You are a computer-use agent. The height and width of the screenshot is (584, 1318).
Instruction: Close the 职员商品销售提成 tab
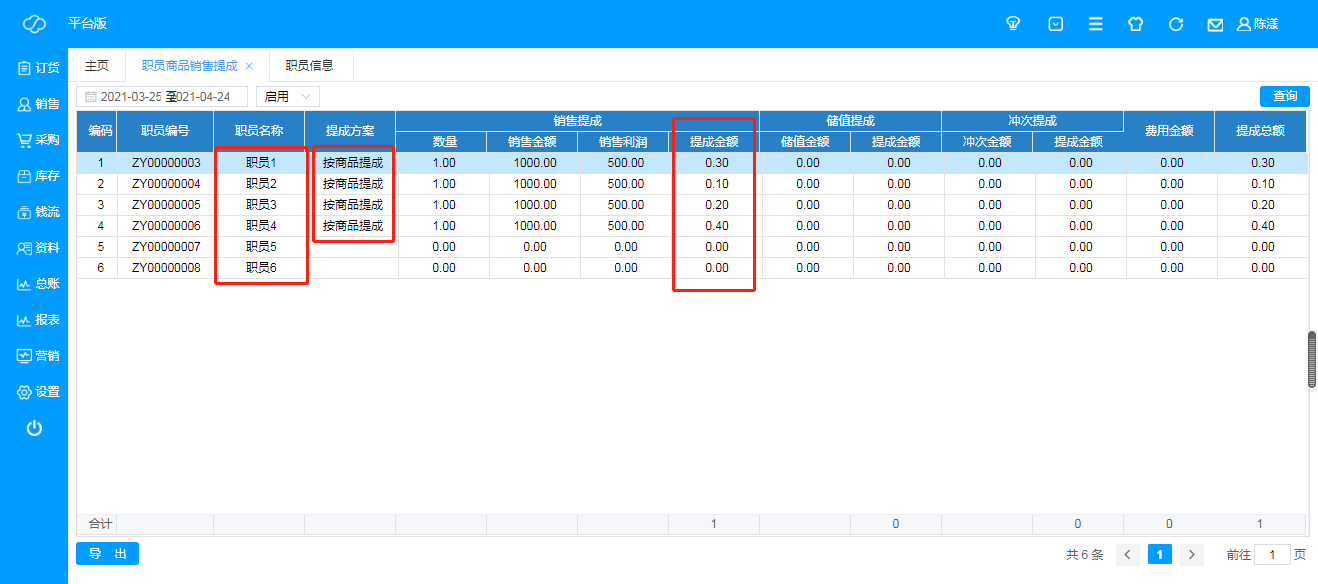click(249, 66)
